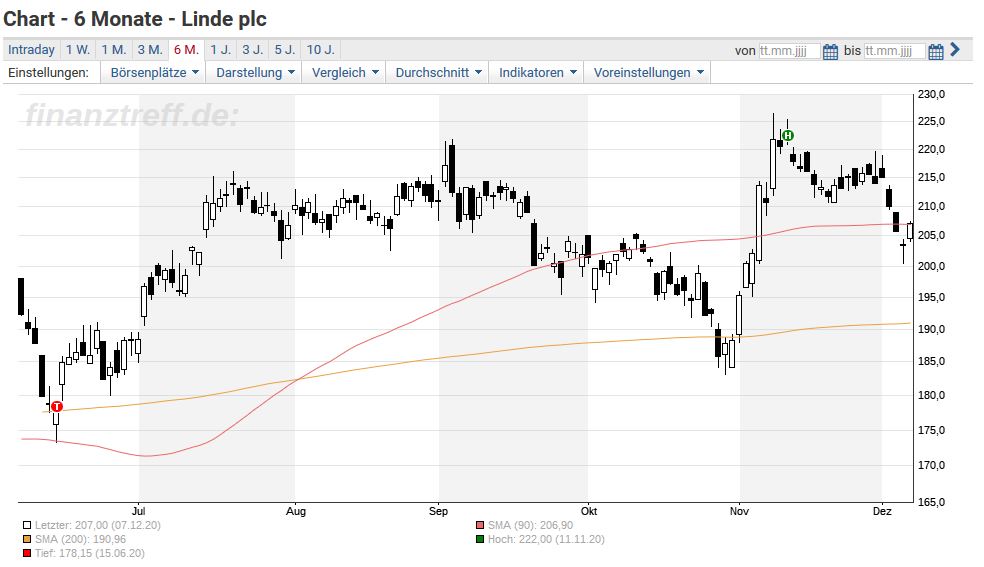Select the 5 J. time range tab
This screenshot has width=984, height=567.
[x=285, y=50]
